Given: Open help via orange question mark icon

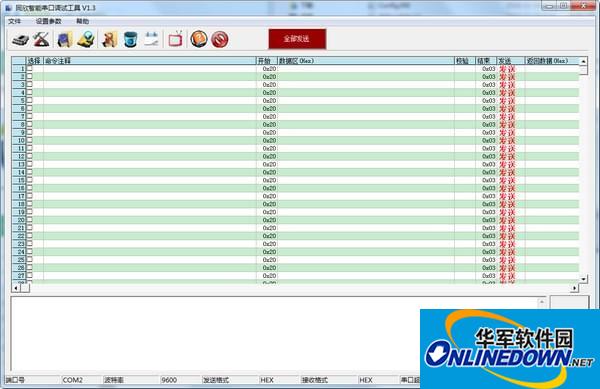Looking at the screenshot, I should tap(199, 39).
